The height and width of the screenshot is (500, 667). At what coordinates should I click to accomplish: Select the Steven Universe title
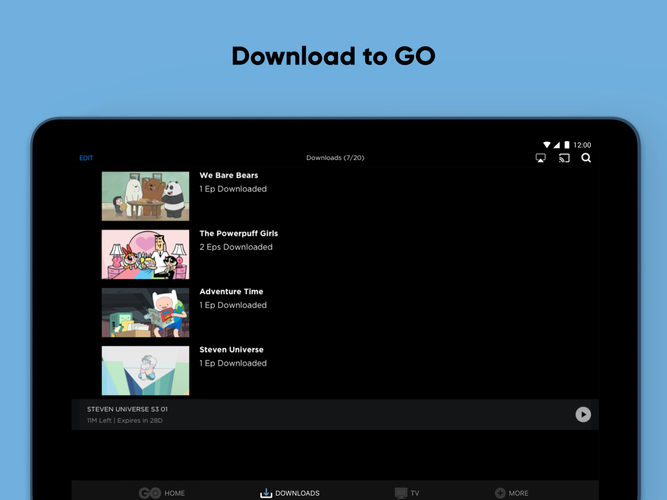coord(231,350)
